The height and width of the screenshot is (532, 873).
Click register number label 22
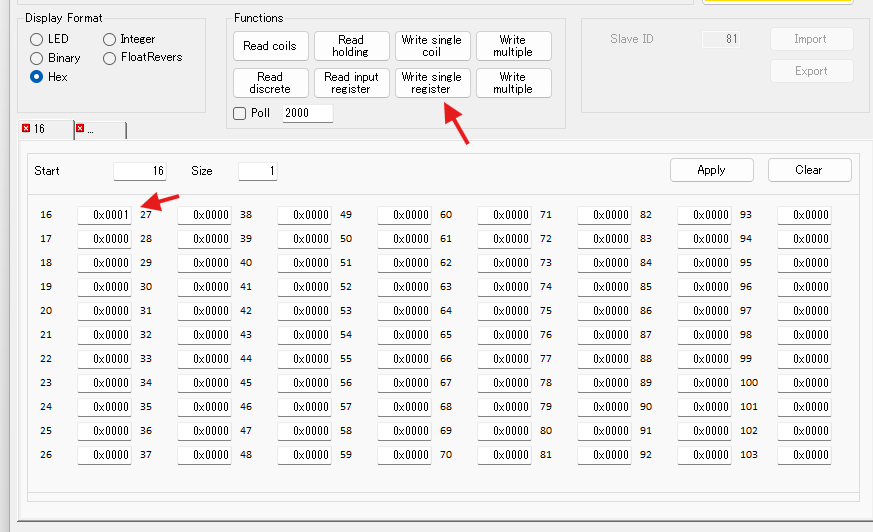pyautogui.click(x=46, y=359)
